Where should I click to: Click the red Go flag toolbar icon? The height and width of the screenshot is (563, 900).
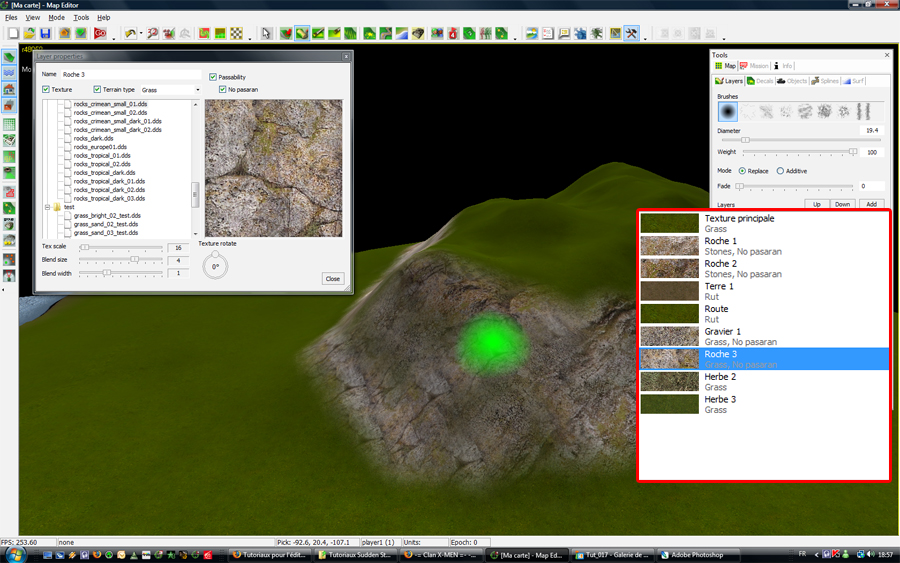click(100, 33)
